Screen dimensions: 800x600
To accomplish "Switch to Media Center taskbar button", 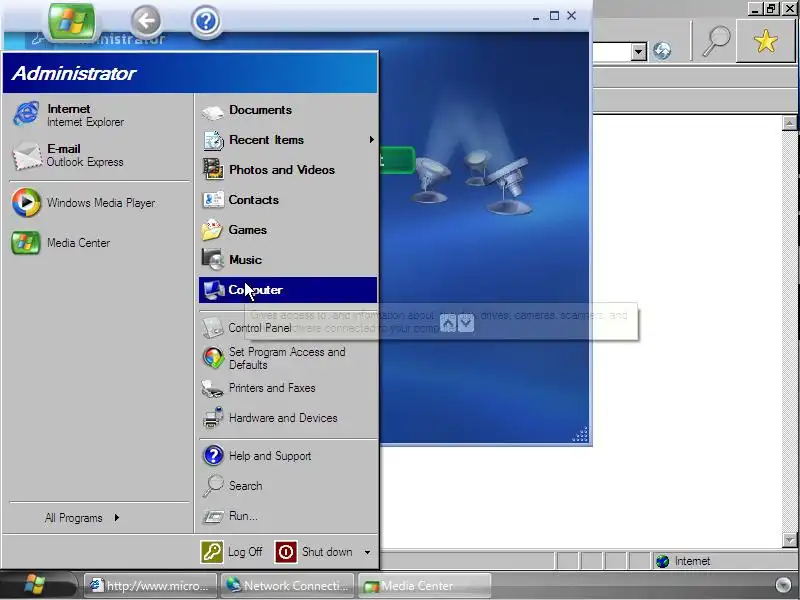I will point(424,586).
